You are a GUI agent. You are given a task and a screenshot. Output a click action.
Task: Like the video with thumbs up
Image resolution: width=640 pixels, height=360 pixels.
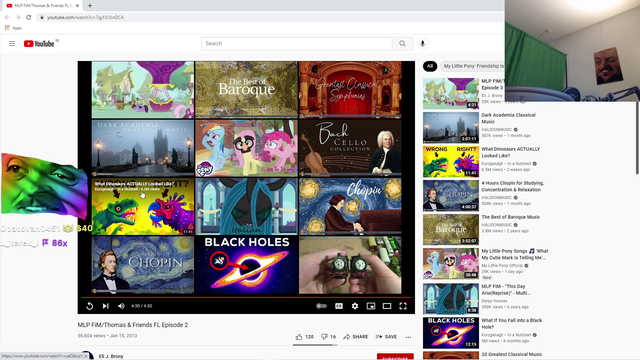304,337
